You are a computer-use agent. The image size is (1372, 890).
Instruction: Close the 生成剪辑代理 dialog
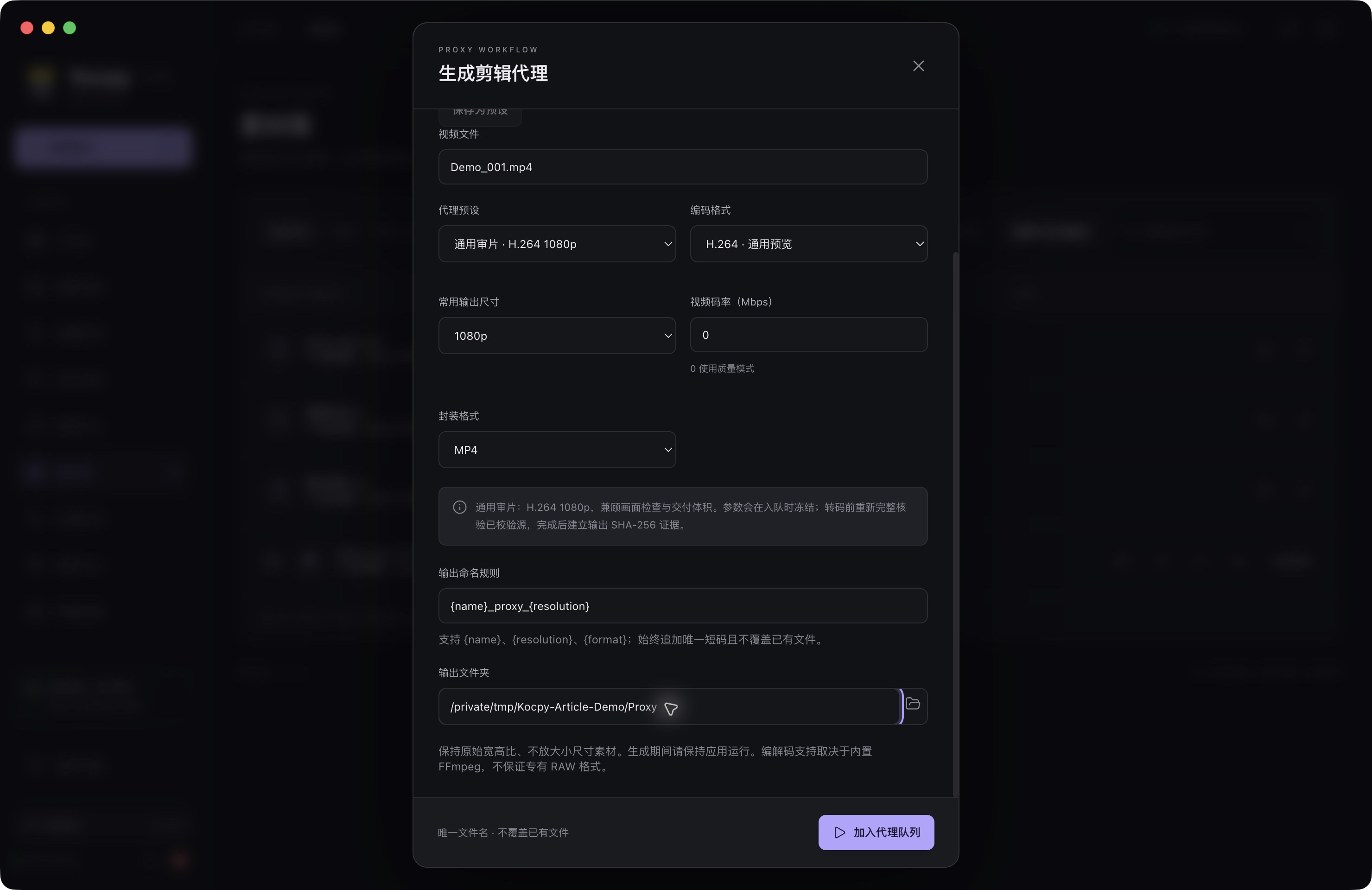pos(918,66)
